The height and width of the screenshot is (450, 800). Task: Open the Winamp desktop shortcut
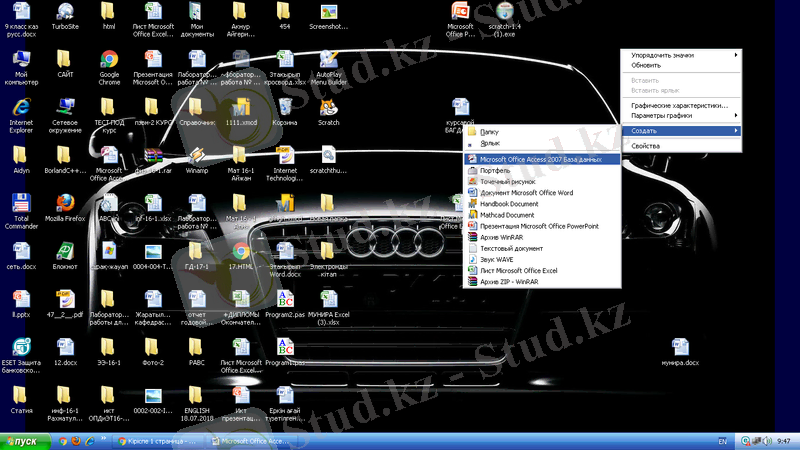coord(197,156)
